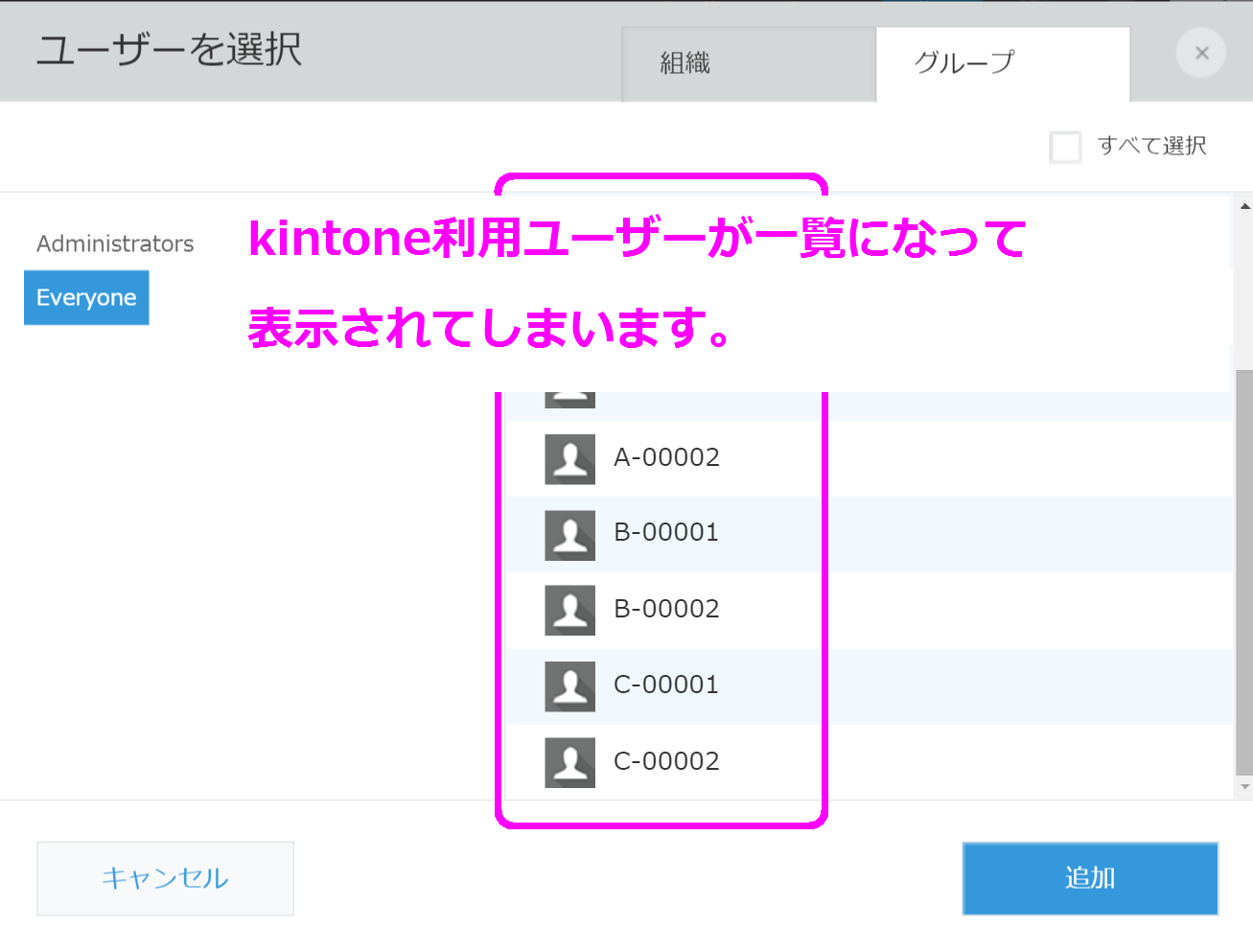
Task: Pick user C-00001 in the list
Action: (x=869, y=686)
